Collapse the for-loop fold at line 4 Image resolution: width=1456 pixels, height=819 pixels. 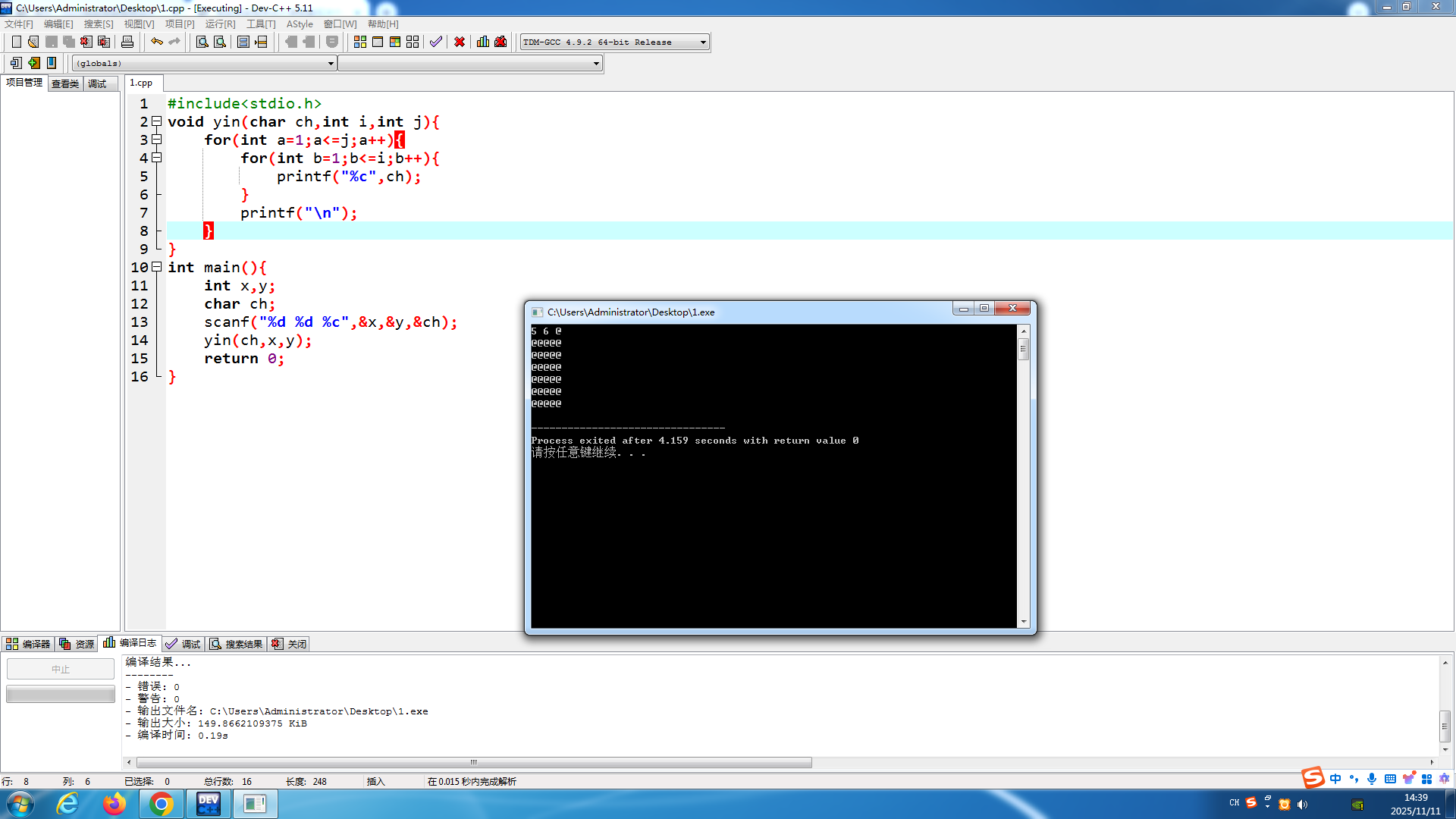tap(156, 158)
